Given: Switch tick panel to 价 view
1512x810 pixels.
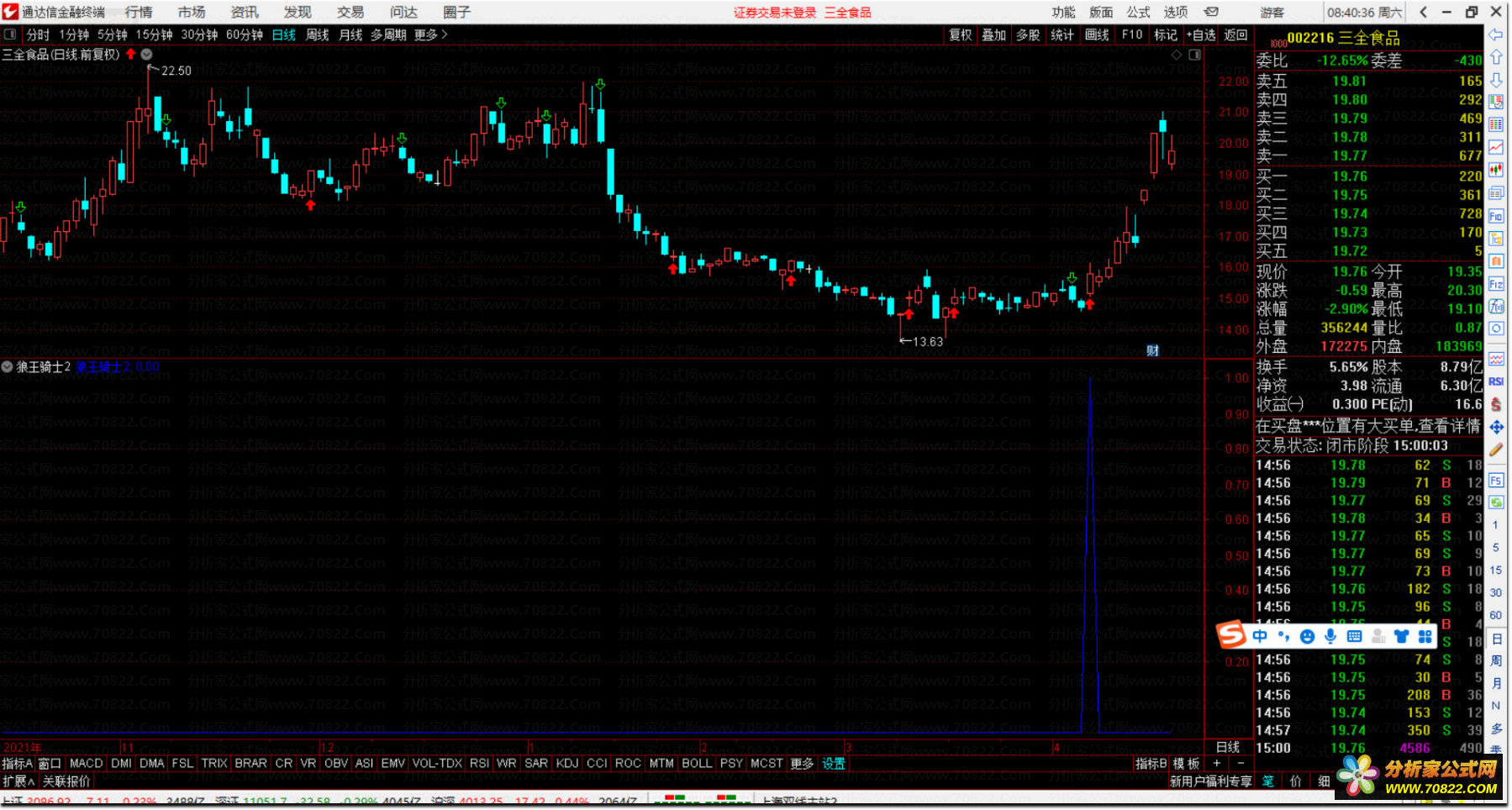Looking at the screenshot, I should (x=1295, y=781).
